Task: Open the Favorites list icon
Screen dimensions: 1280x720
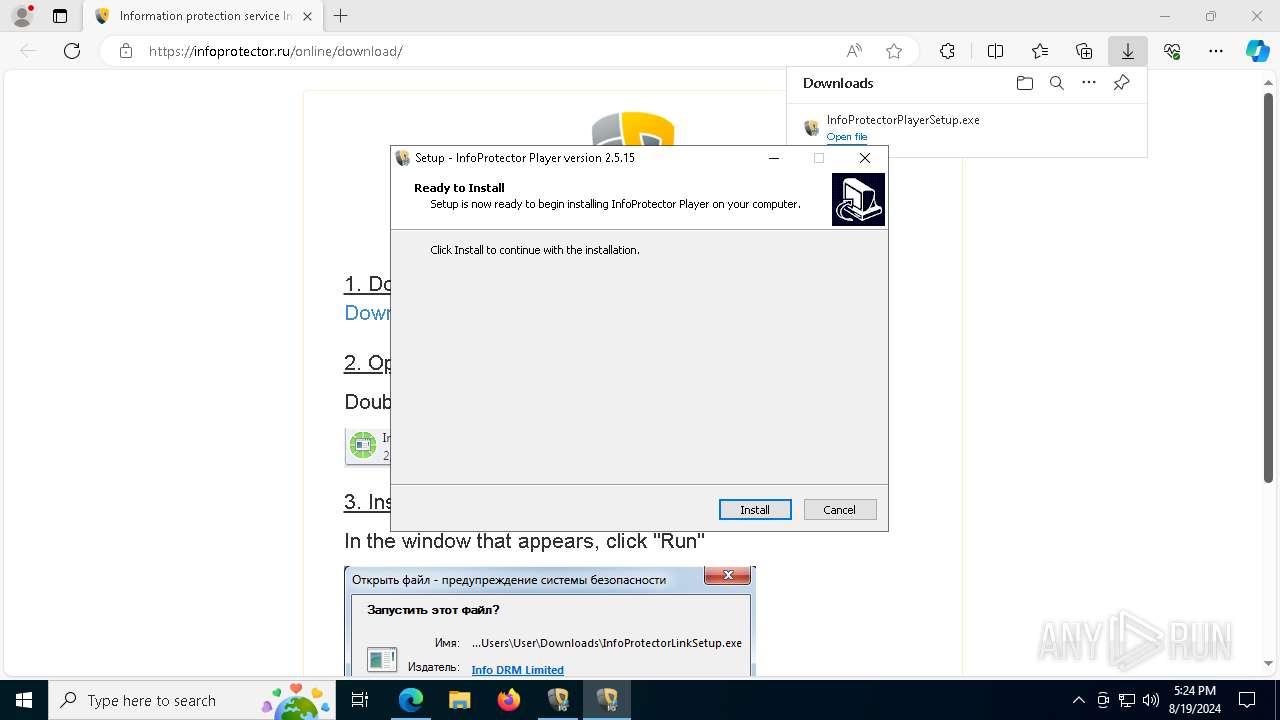Action: pos(1040,51)
